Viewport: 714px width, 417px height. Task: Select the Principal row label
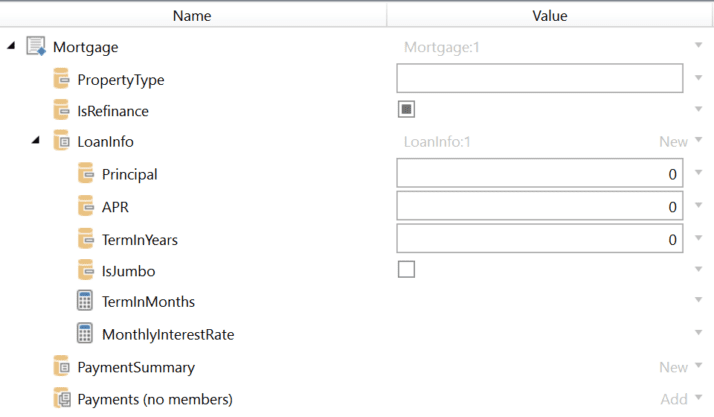[x=129, y=174]
